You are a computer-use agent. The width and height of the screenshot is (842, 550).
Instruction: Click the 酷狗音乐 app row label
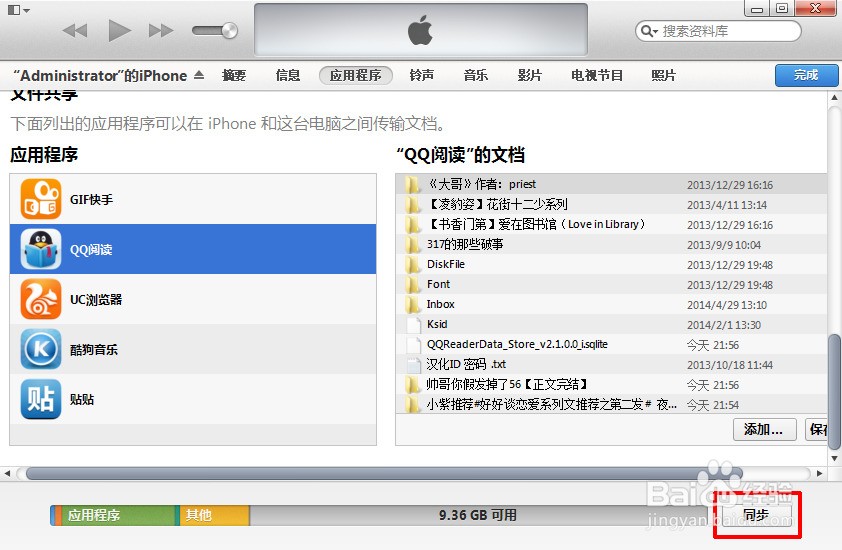tap(93, 349)
